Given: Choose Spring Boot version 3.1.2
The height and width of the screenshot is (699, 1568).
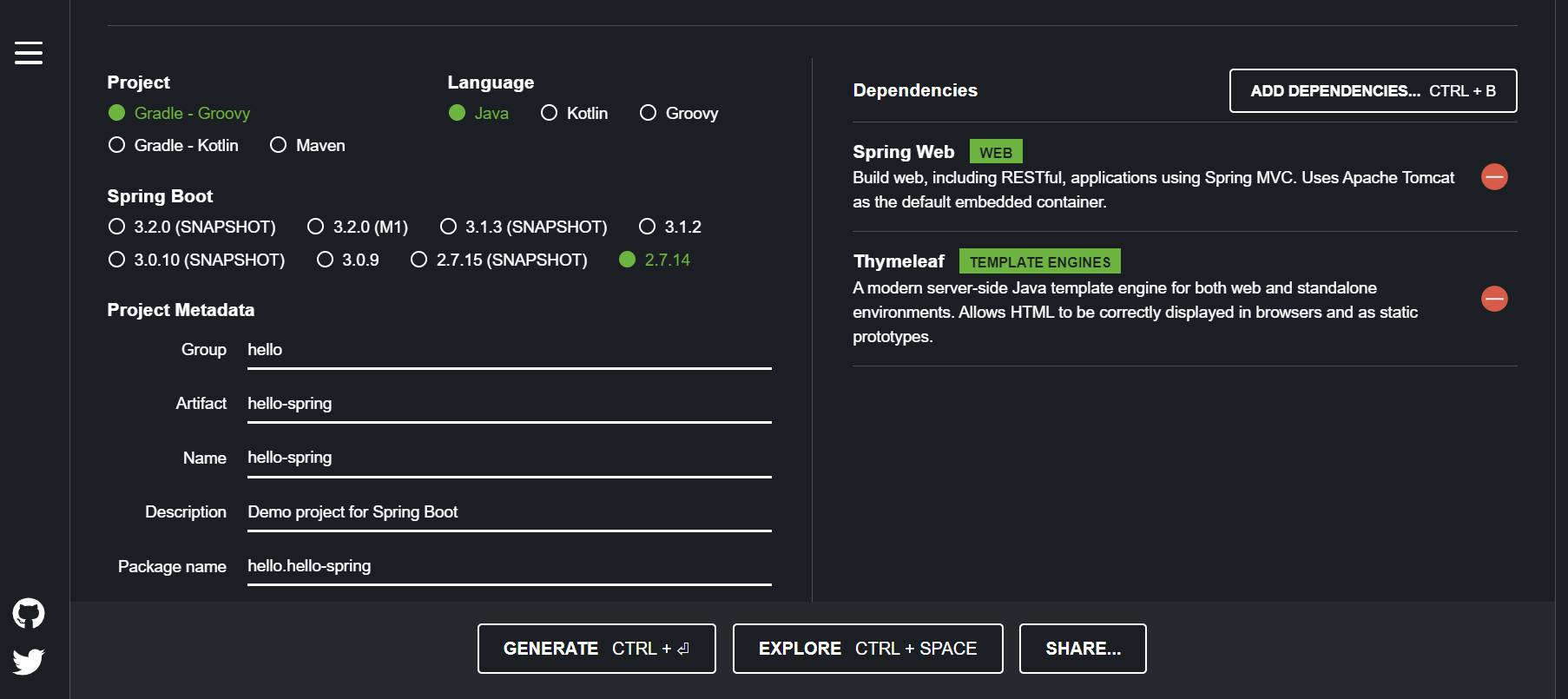Looking at the screenshot, I should point(670,227).
